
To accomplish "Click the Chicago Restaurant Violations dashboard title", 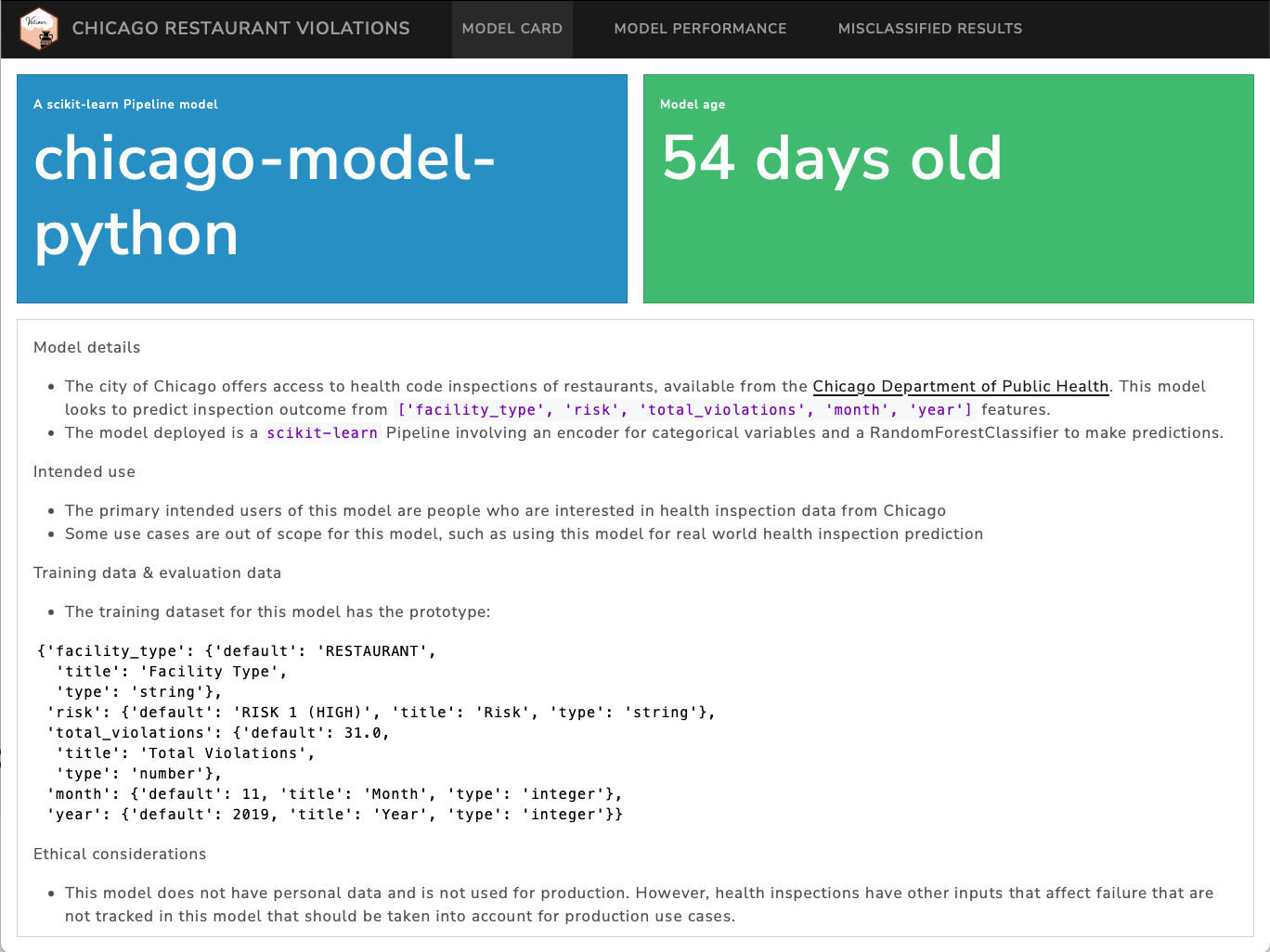I will (240, 29).
